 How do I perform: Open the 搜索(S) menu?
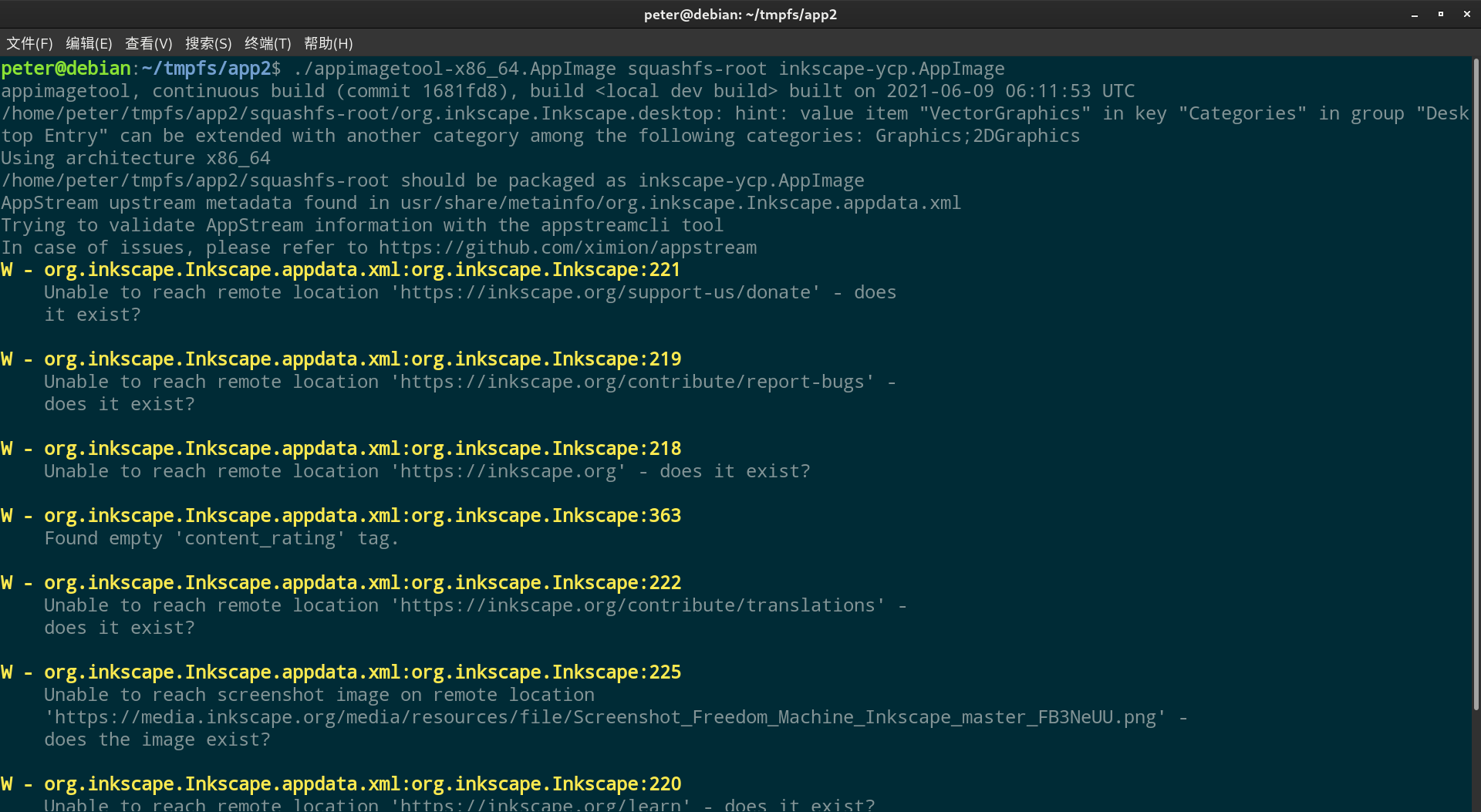[208, 43]
